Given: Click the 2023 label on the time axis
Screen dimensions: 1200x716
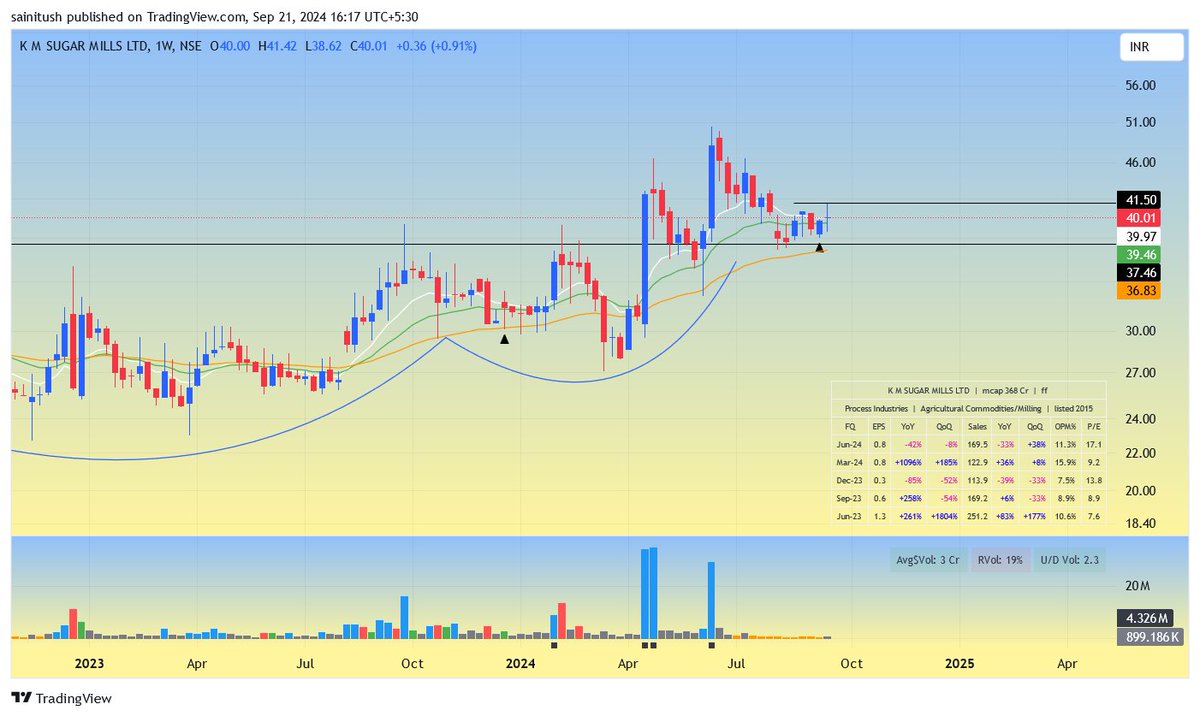Looking at the screenshot, I should pyautogui.click(x=89, y=663).
